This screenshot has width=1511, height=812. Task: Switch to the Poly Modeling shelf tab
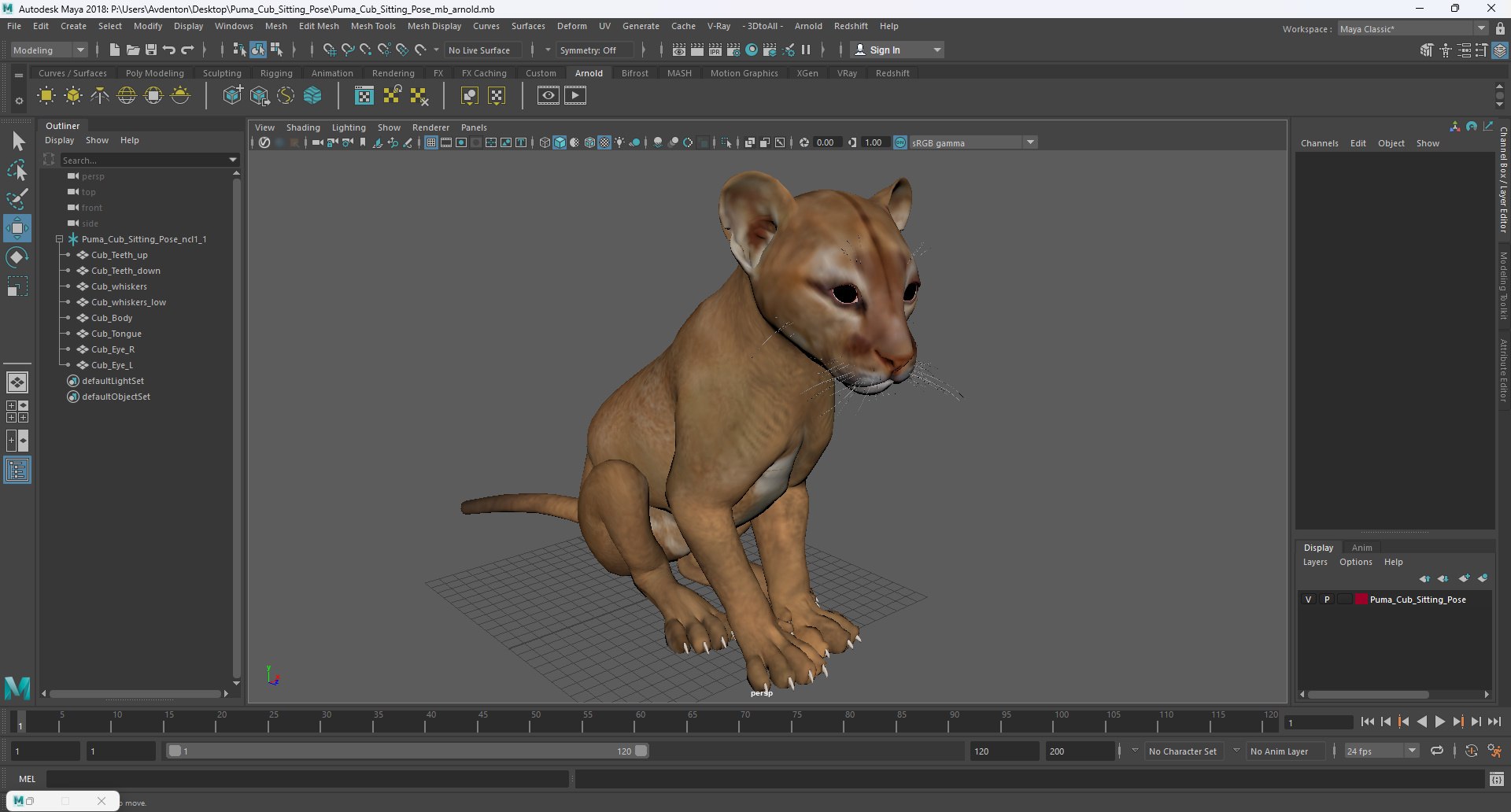pyautogui.click(x=154, y=73)
